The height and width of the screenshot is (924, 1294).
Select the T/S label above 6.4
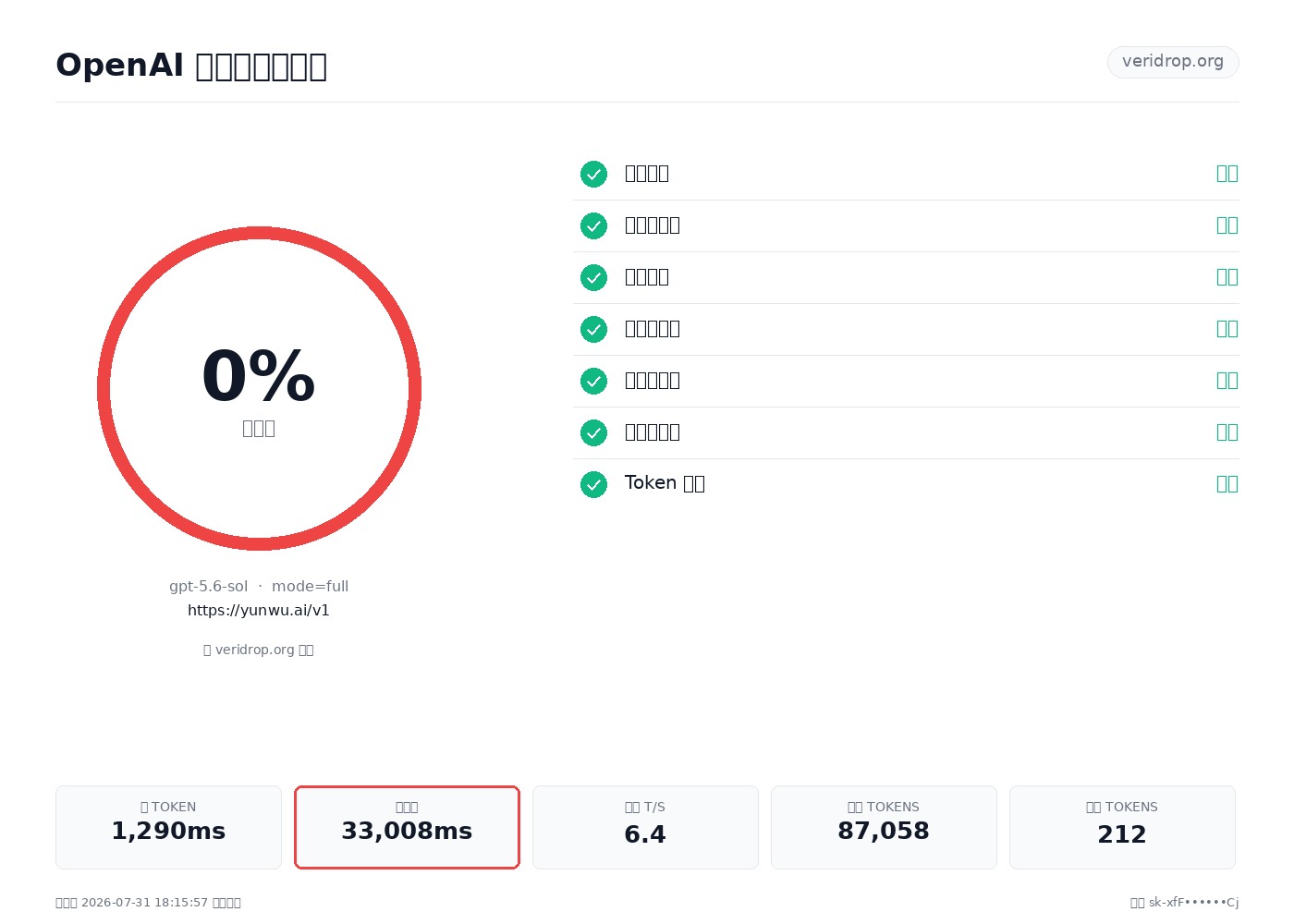click(x=645, y=807)
